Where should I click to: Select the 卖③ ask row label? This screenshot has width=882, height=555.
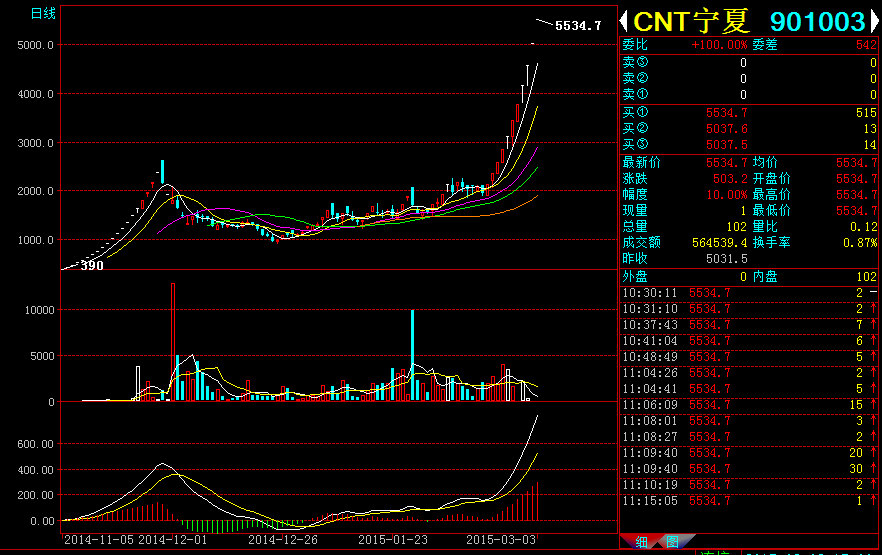[x=635, y=62]
